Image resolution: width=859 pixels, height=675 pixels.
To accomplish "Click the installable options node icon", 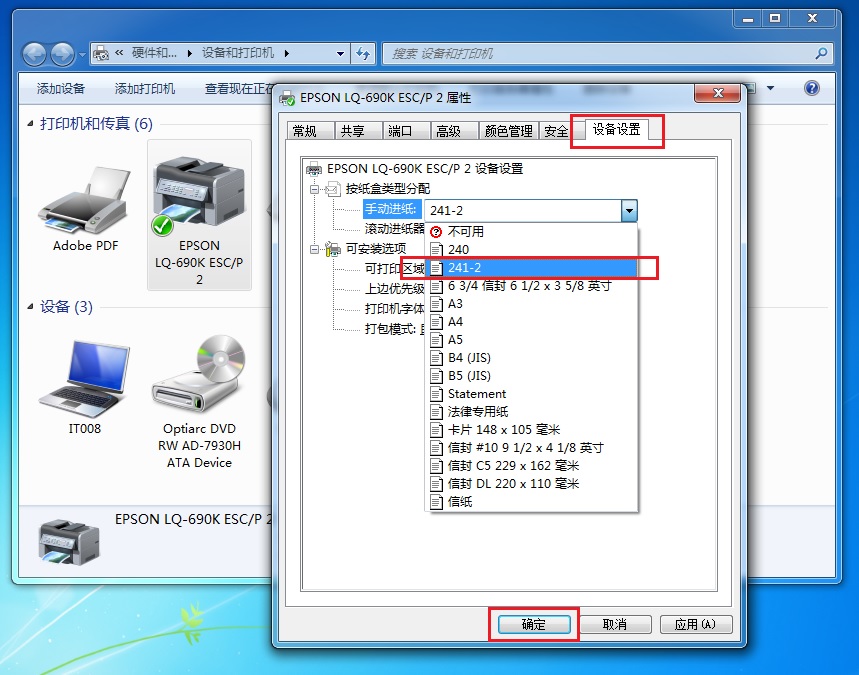I will pos(333,249).
